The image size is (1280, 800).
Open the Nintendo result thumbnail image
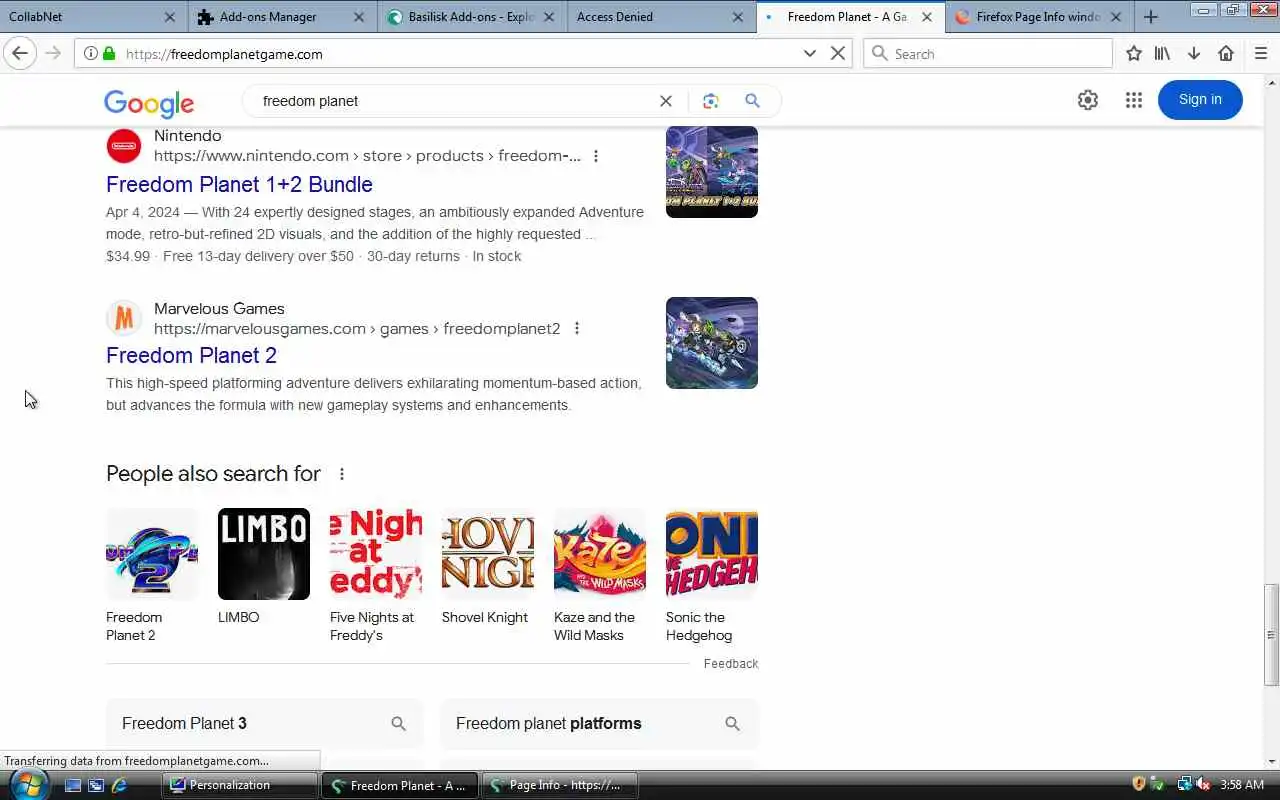(712, 172)
